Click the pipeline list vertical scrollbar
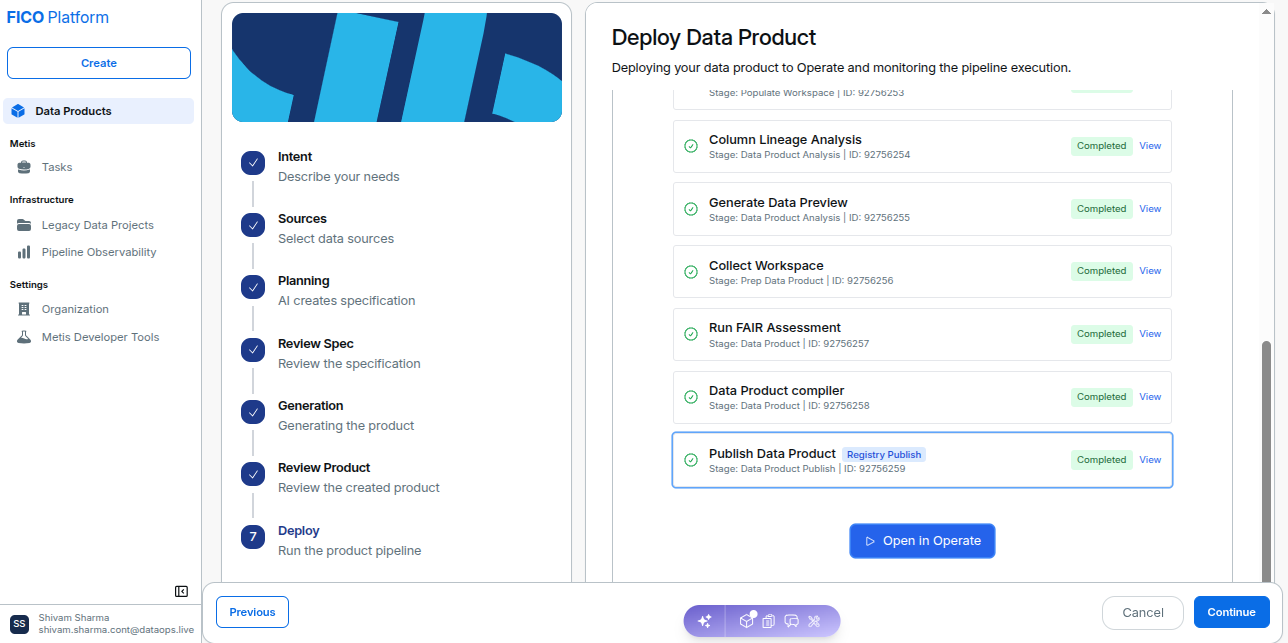Viewport: 1288px width, 643px height. (x=1266, y=460)
